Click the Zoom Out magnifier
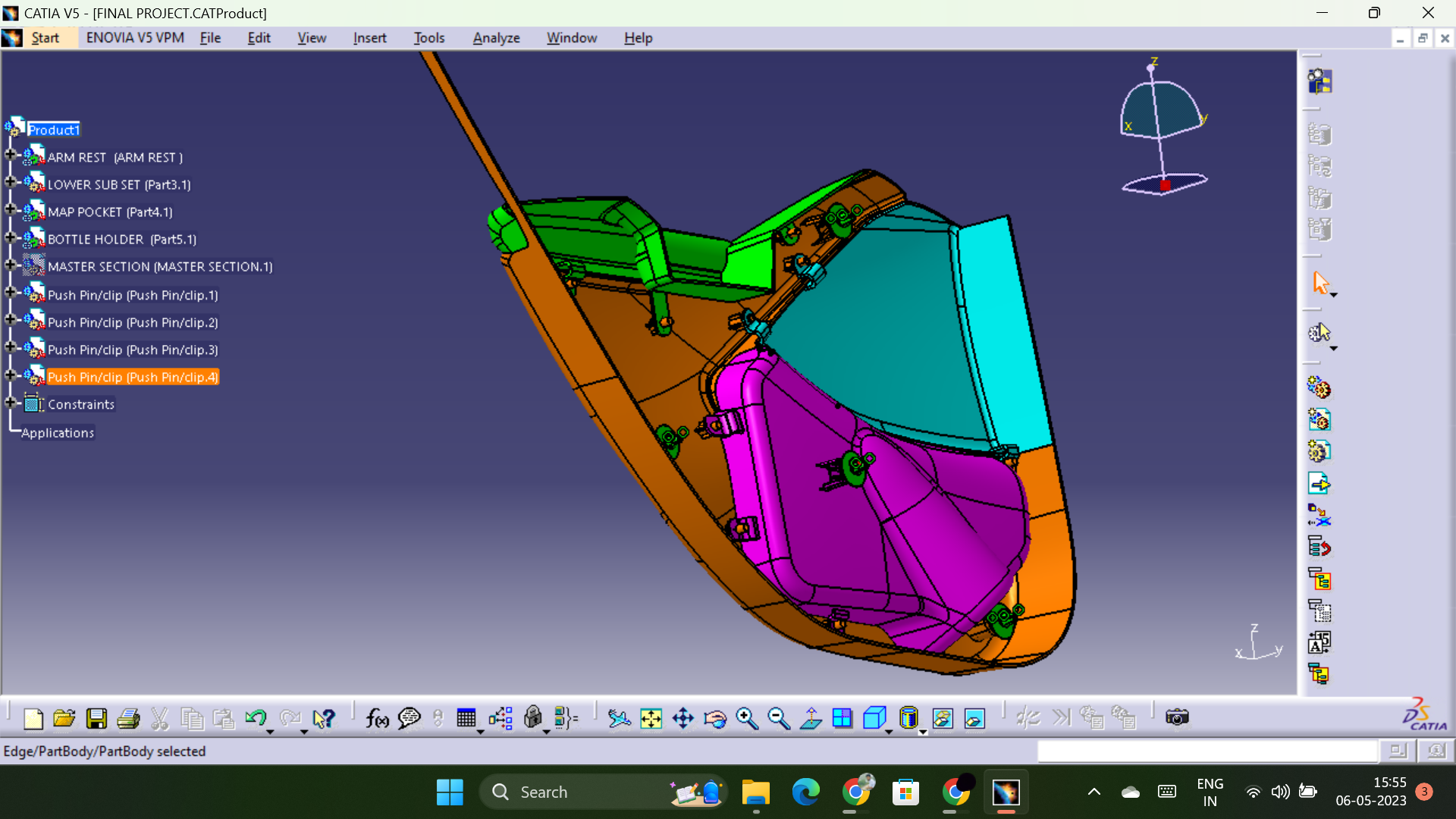Image resolution: width=1456 pixels, height=819 pixels. tap(779, 718)
